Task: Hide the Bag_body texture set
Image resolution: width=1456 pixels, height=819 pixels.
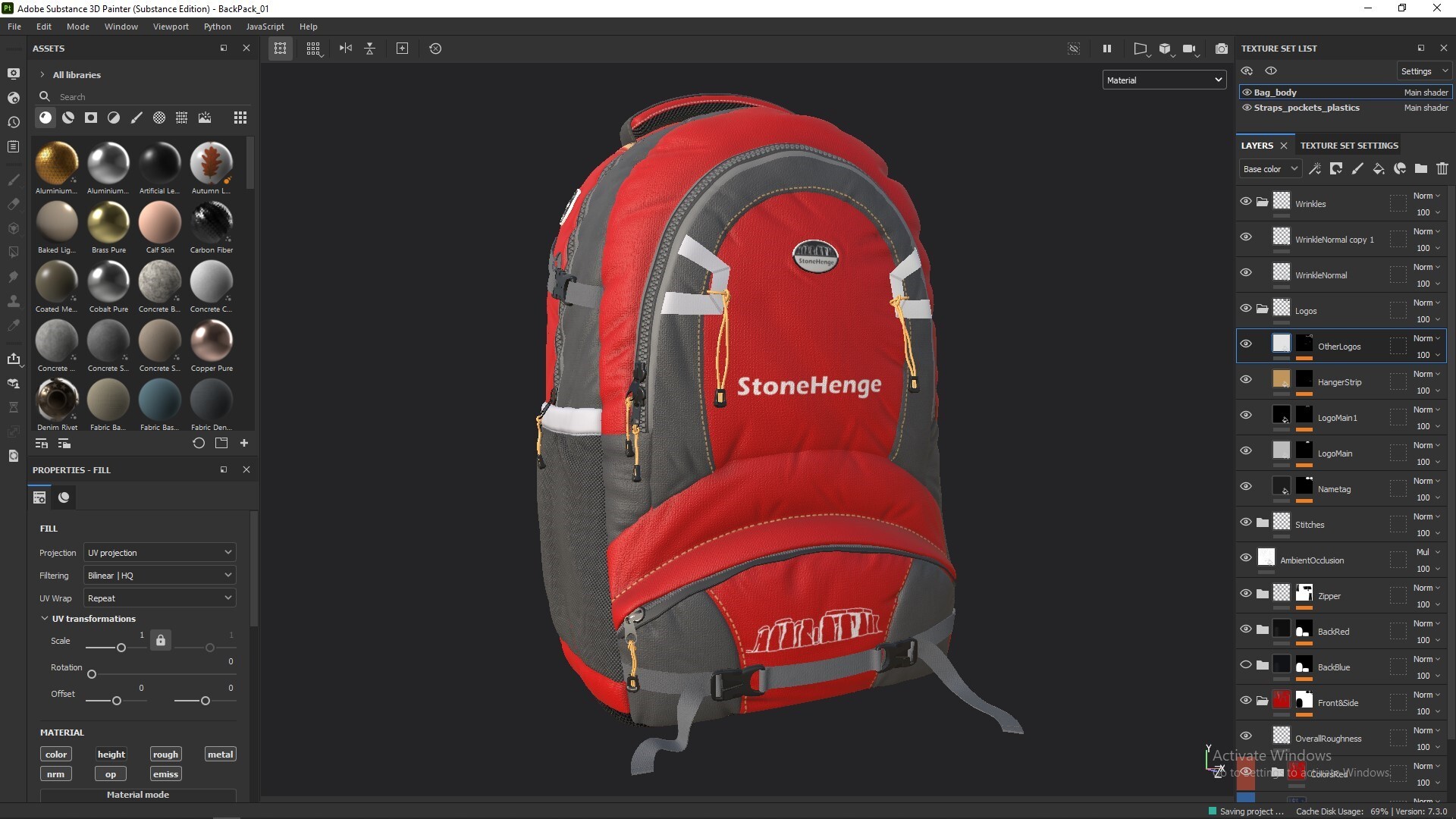Action: point(1246,92)
